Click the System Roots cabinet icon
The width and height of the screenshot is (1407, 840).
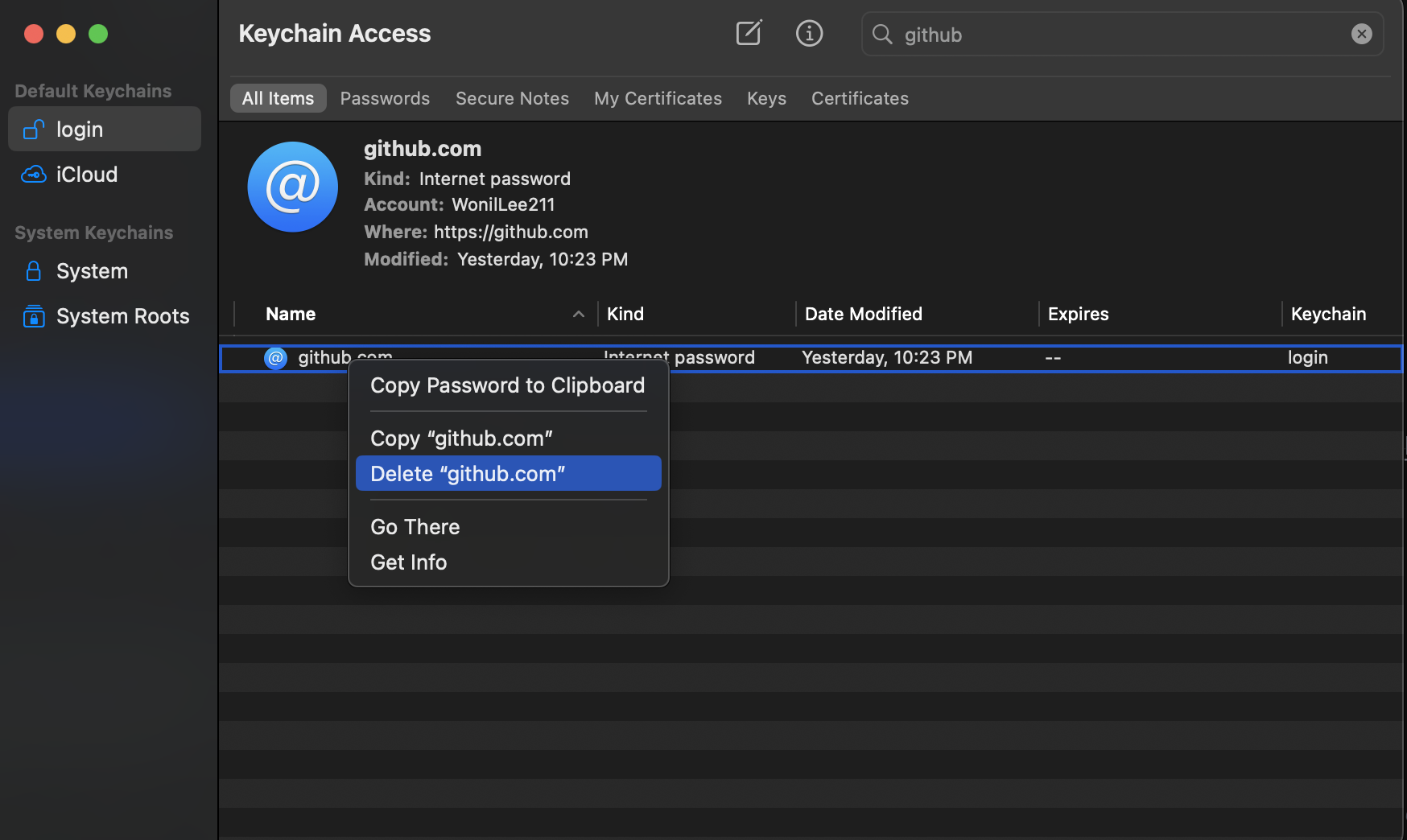tap(33, 315)
